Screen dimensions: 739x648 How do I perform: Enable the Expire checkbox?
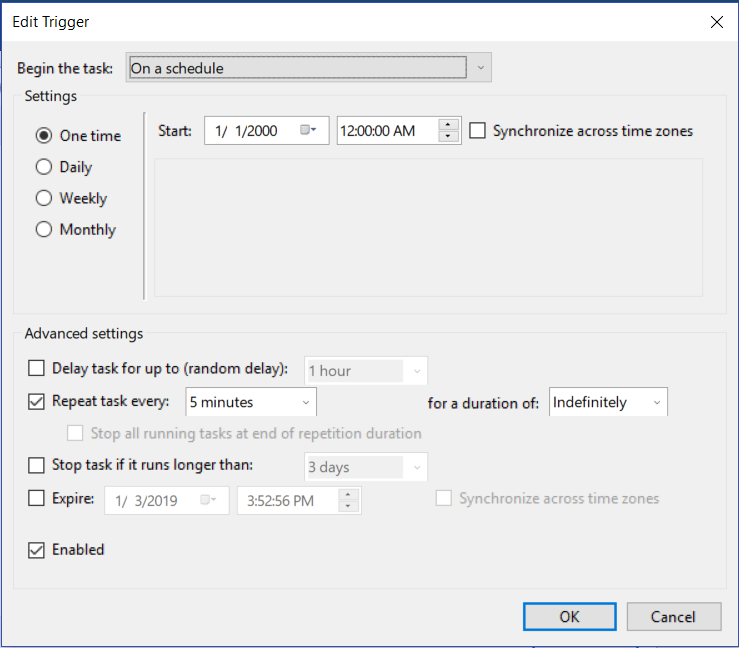pyautogui.click(x=37, y=498)
